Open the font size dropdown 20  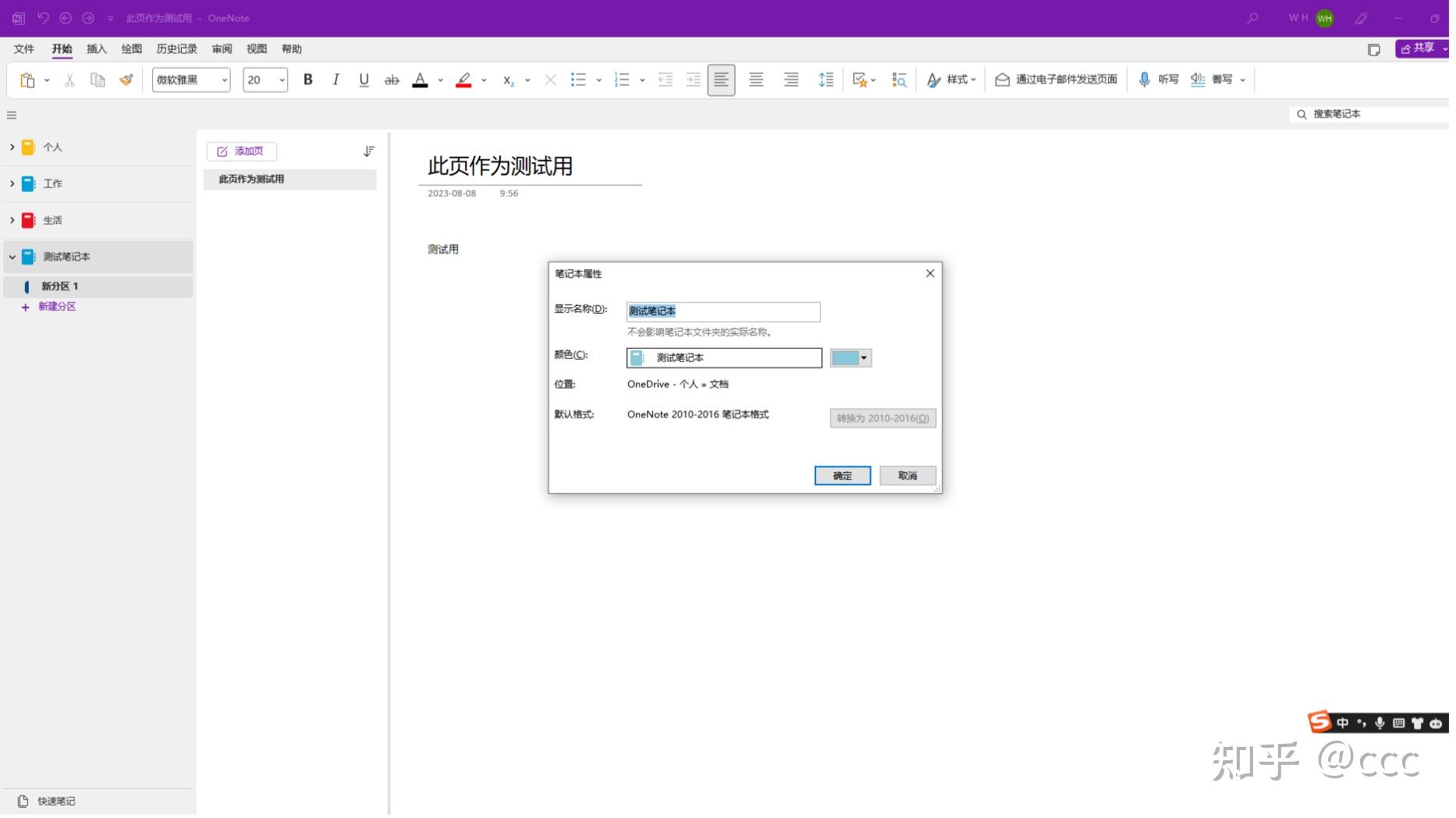[282, 80]
